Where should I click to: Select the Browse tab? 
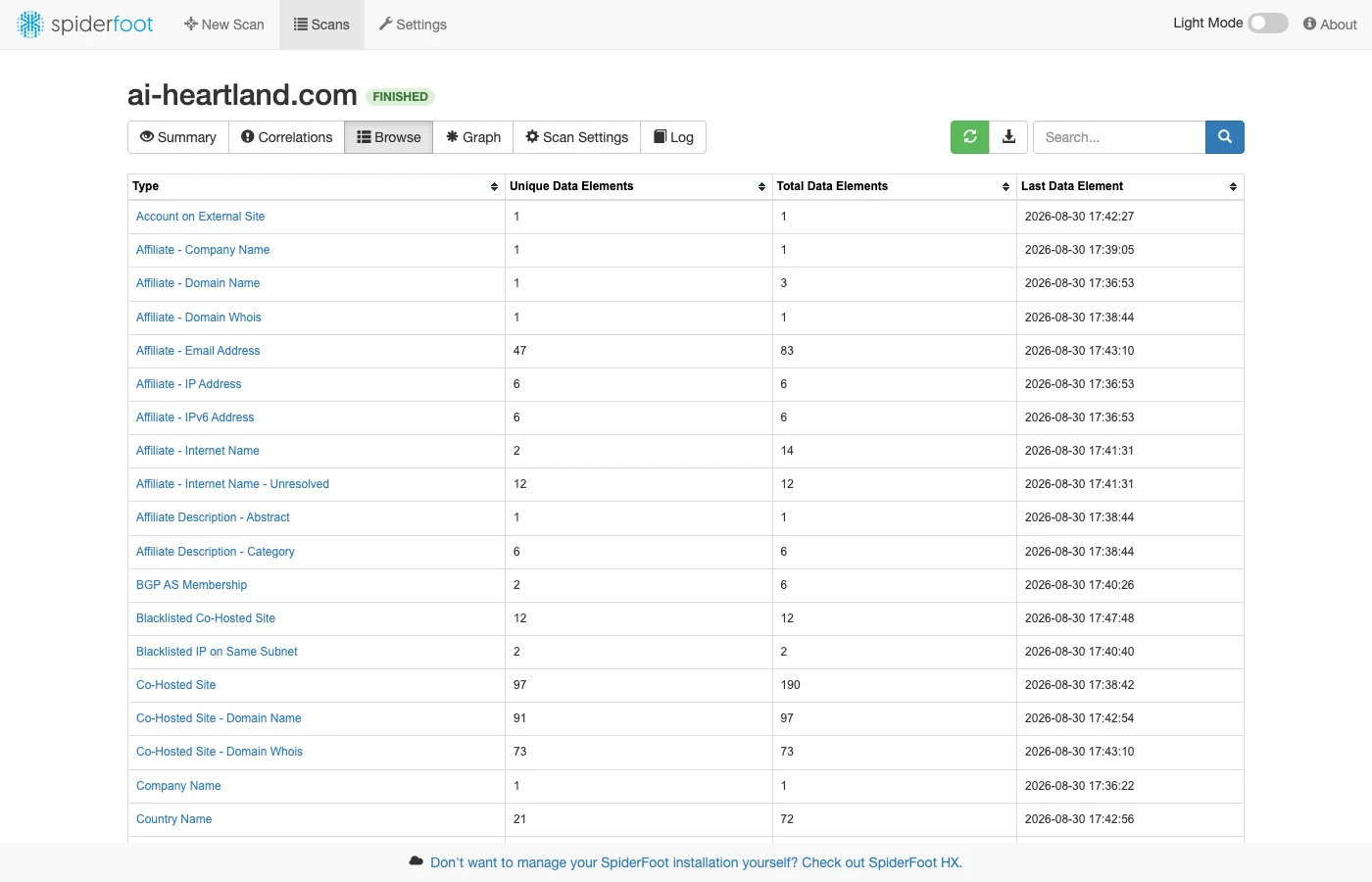[x=388, y=137]
